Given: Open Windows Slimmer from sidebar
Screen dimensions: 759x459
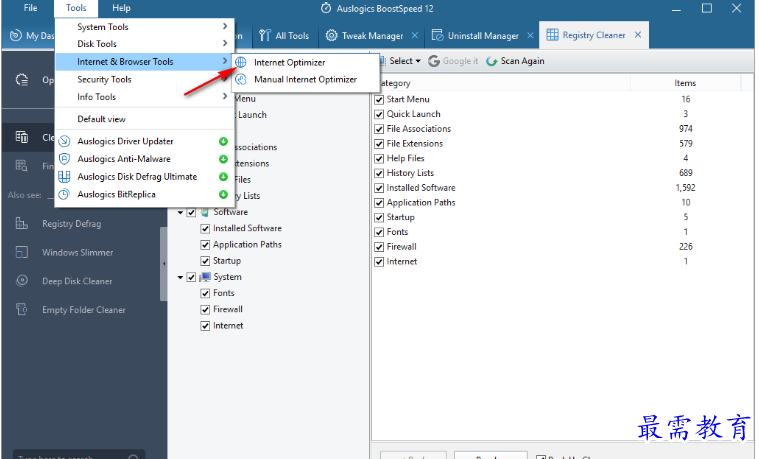Looking at the screenshot, I should pos(77,252).
